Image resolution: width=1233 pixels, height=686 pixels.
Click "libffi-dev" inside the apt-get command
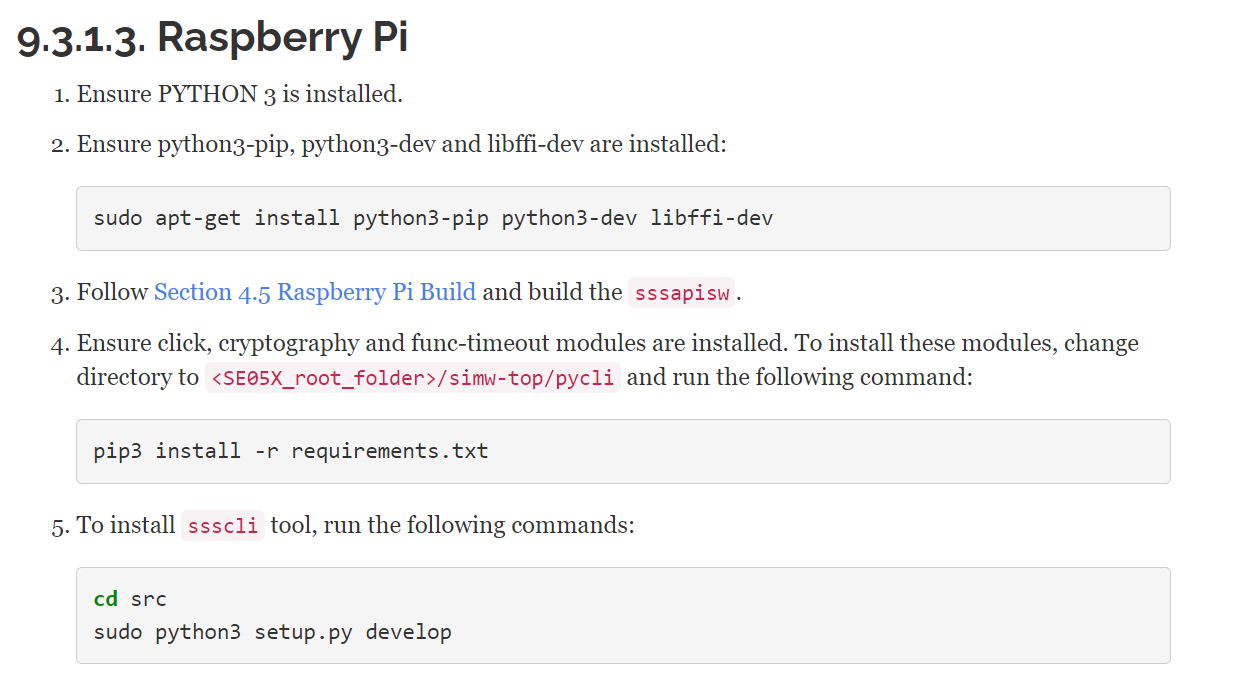coord(711,218)
